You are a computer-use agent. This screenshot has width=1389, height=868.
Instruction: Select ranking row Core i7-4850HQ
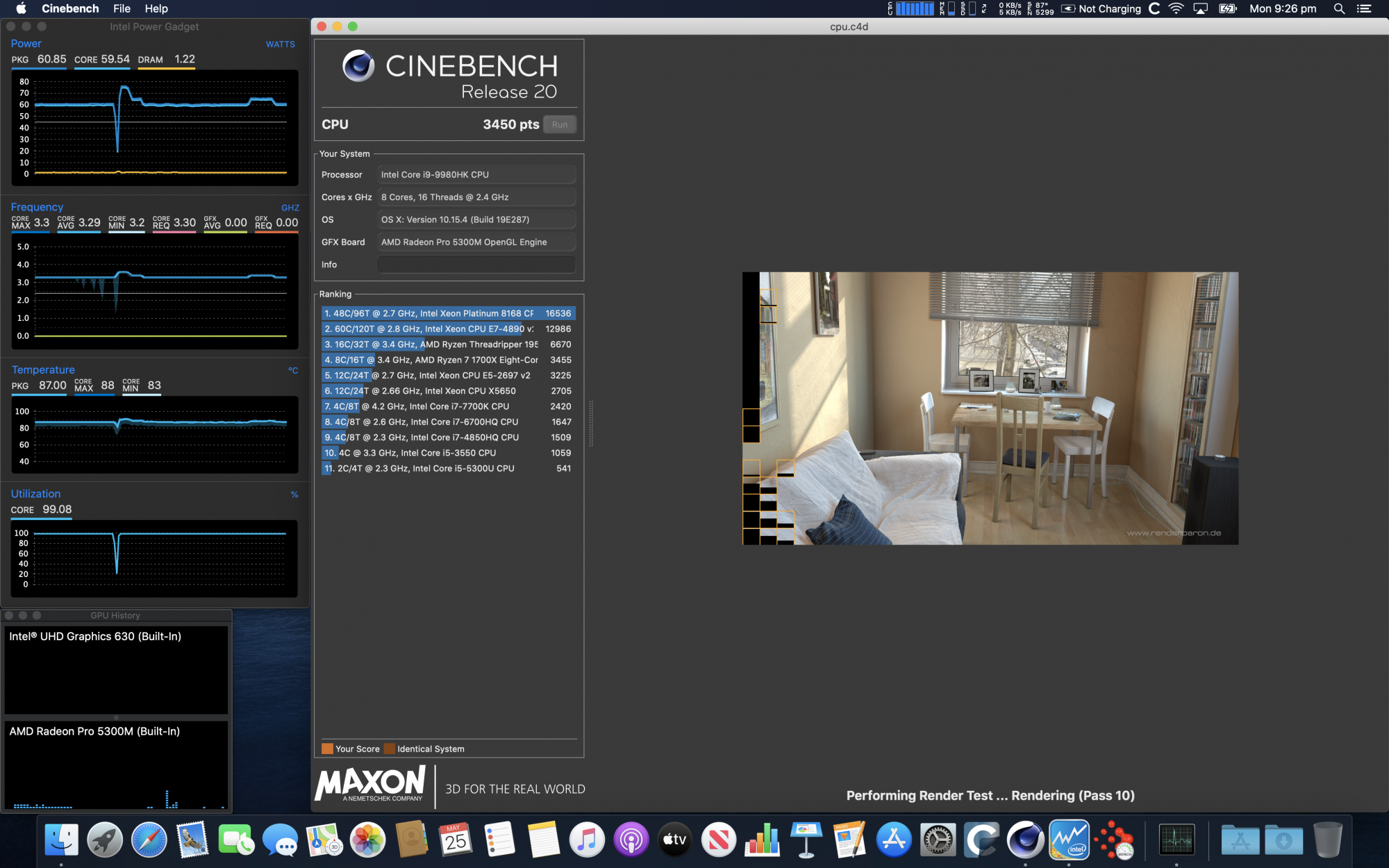pyautogui.click(x=449, y=437)
